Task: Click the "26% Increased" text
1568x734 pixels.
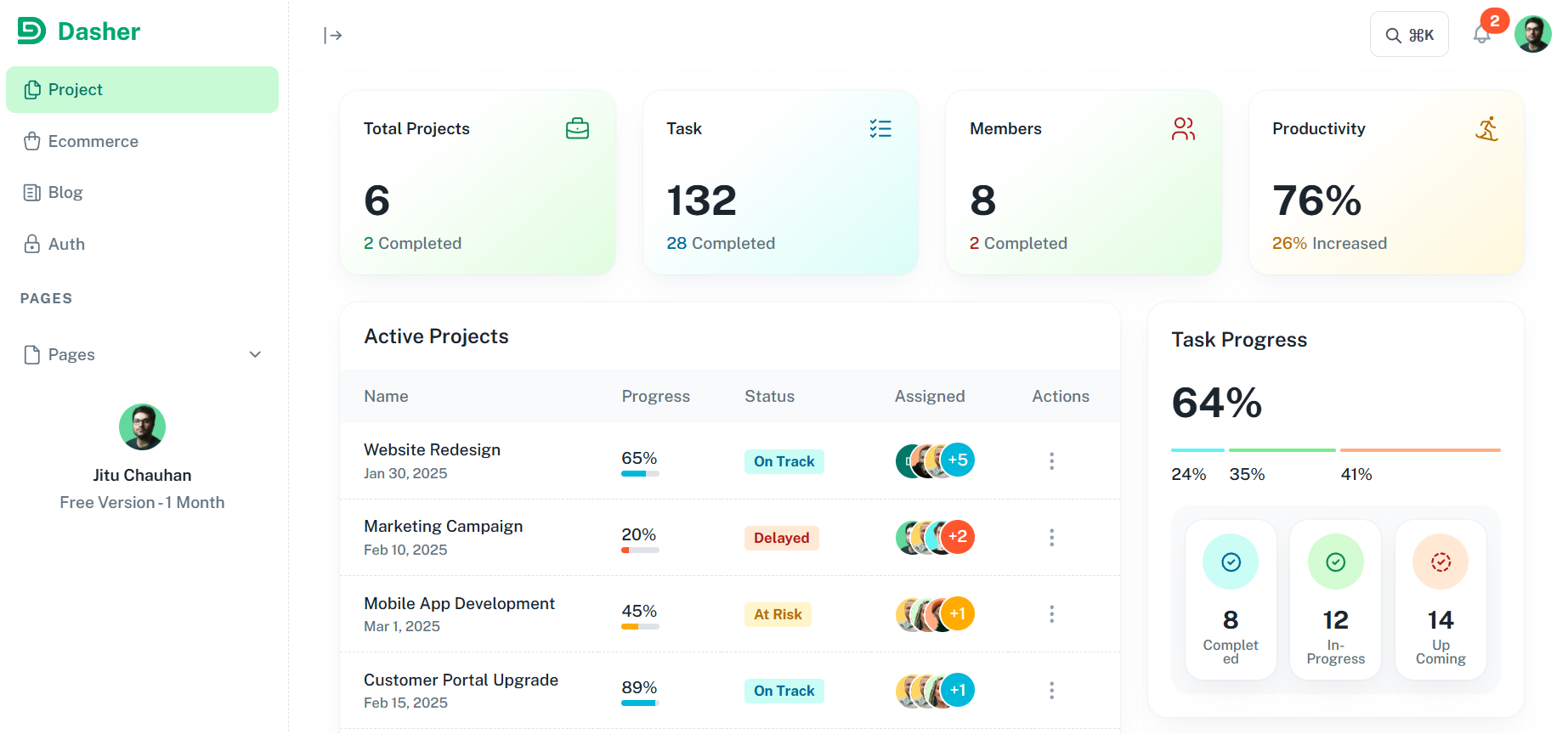Action: [1329, 243]
